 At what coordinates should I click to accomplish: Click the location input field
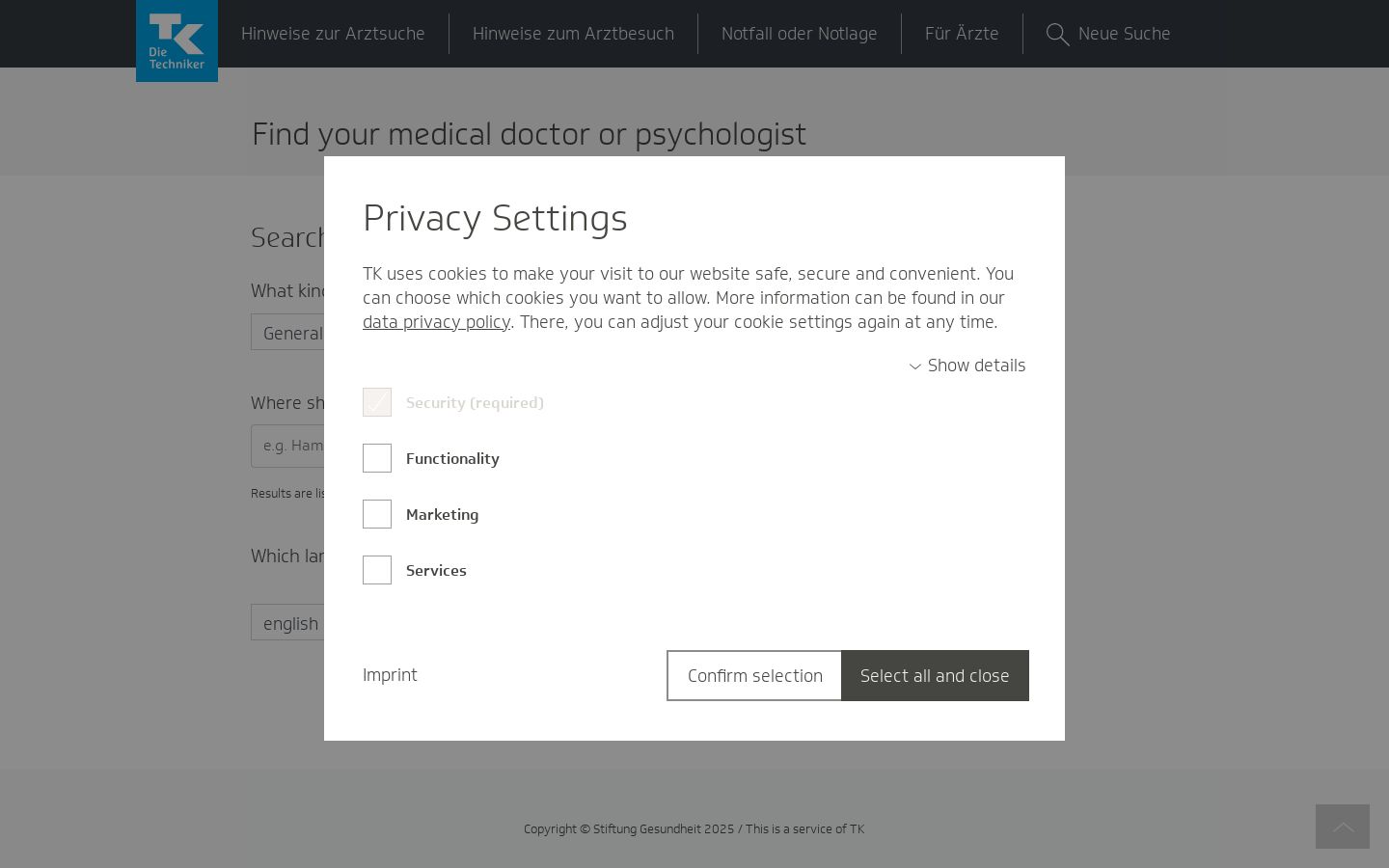287,446
